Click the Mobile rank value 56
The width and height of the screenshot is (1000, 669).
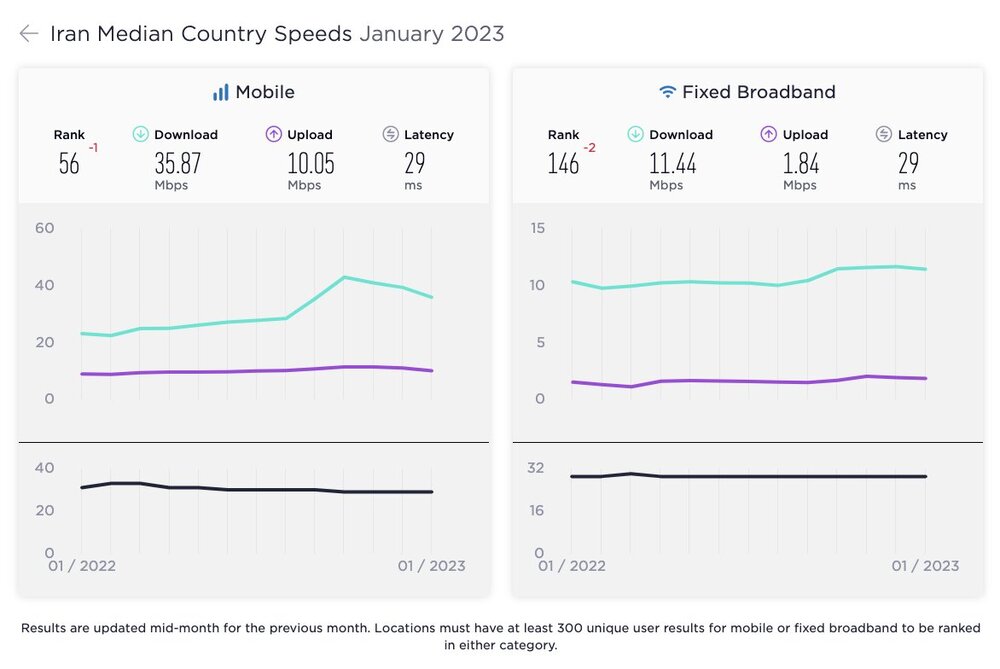click(x=69, y=164)
